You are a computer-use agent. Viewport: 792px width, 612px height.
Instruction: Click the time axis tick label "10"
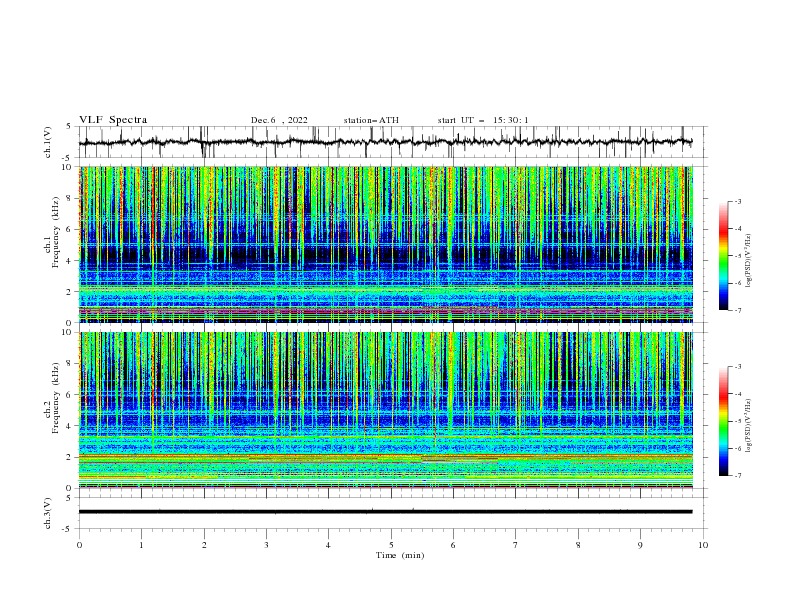(x=703, y=545)
